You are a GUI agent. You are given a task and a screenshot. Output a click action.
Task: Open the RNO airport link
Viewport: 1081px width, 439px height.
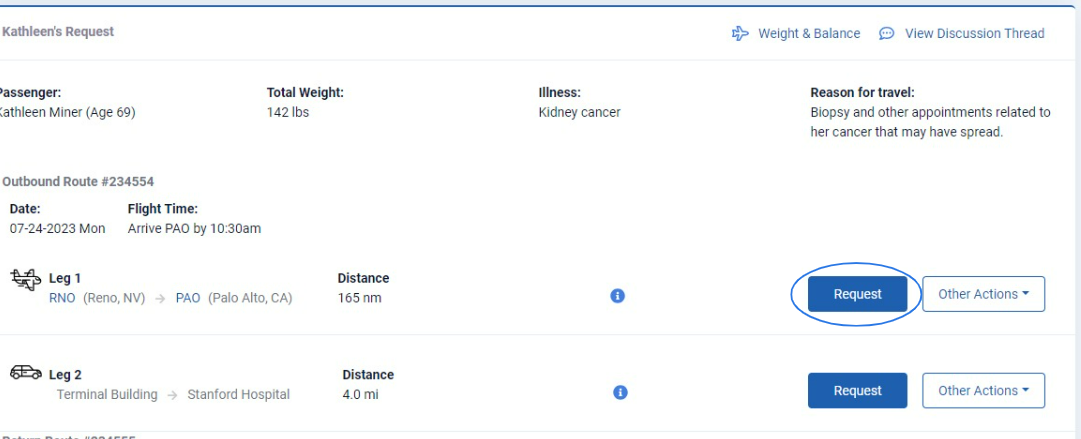[62, 298]
